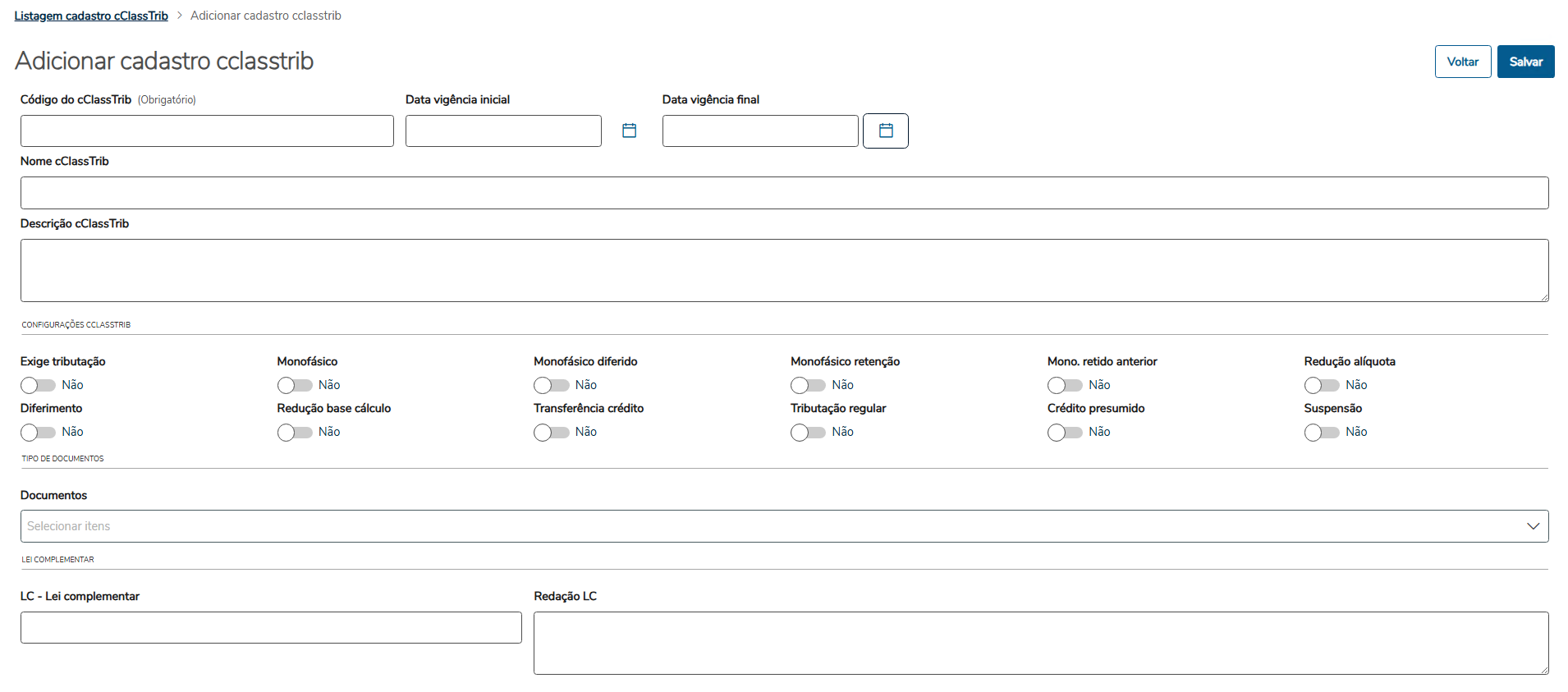Enable the Monofásico retenção toggle
The image size is (1568, 692).
pyautogui.click(x=808, y=385)
